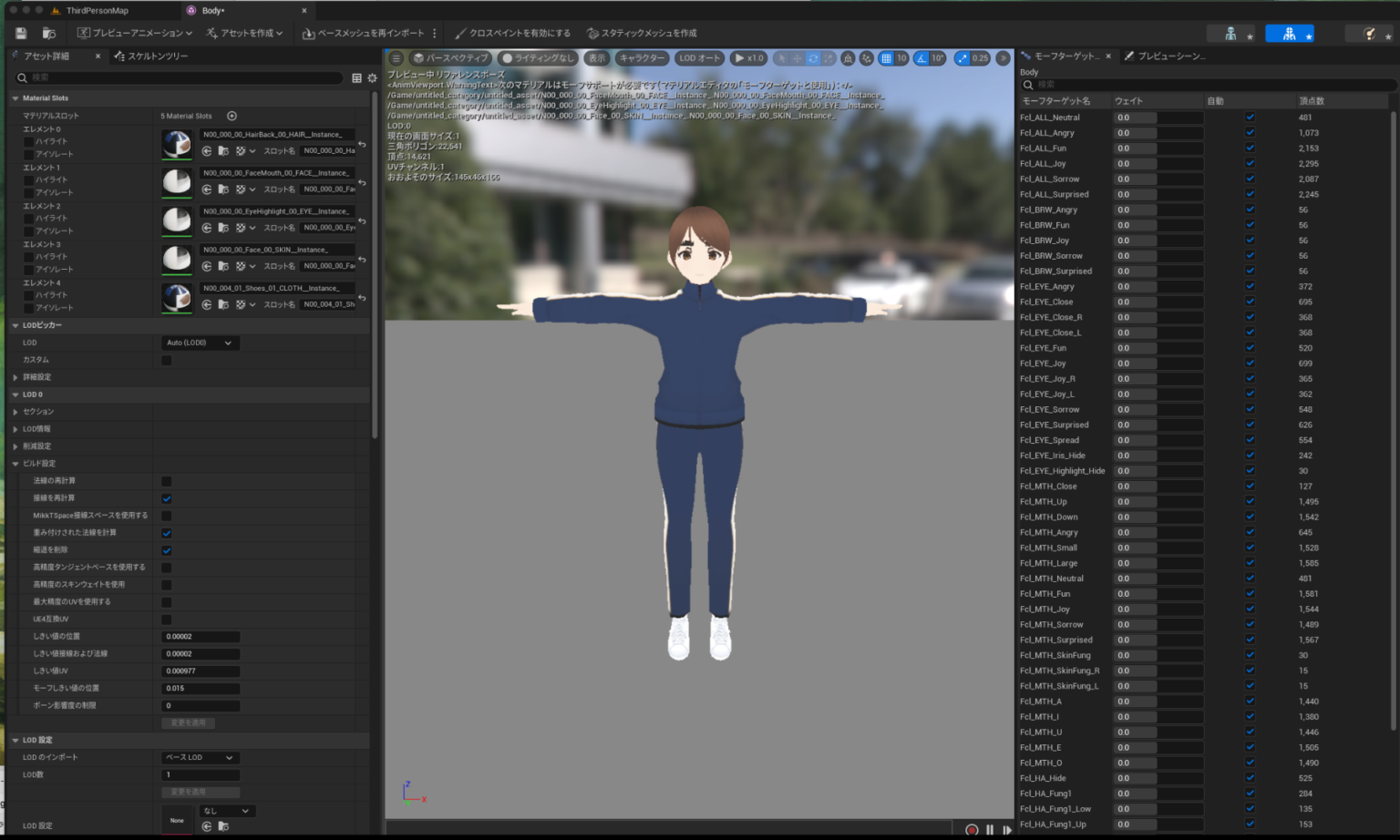This screenshot has height=840, width=1400.
Task: Select the rotate transform tool
Action: click(813, 57)
